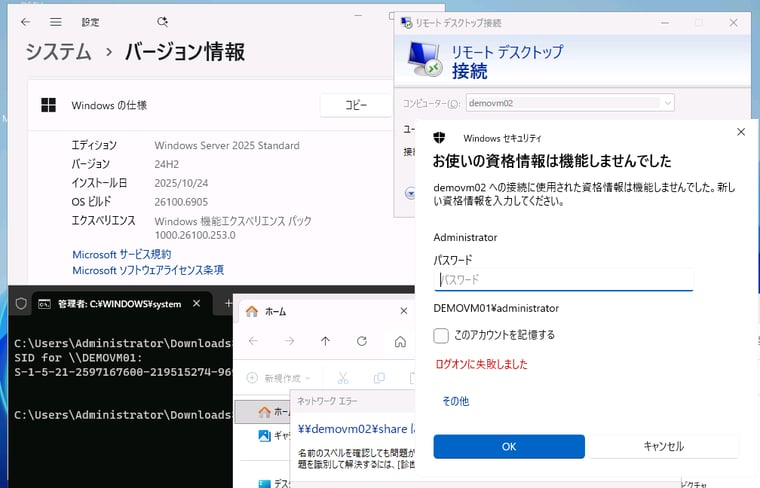
Task: Select the ホーム tab in File Explorer
Action: (268, 311)
